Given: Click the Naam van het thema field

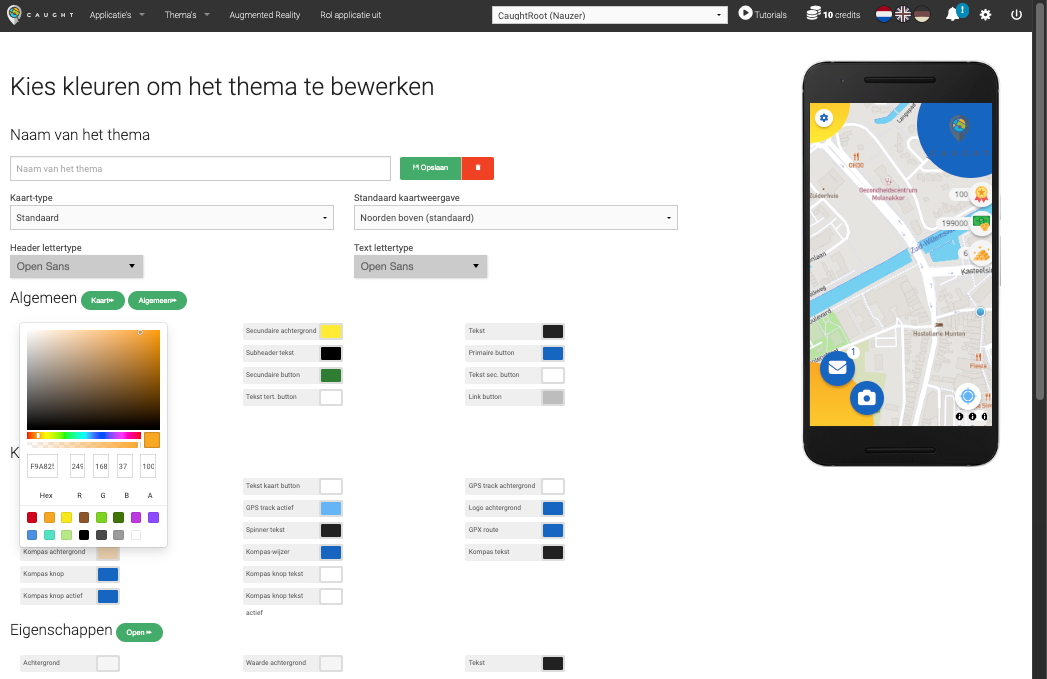Looking at the screenshot, I should tap(200, 168).
